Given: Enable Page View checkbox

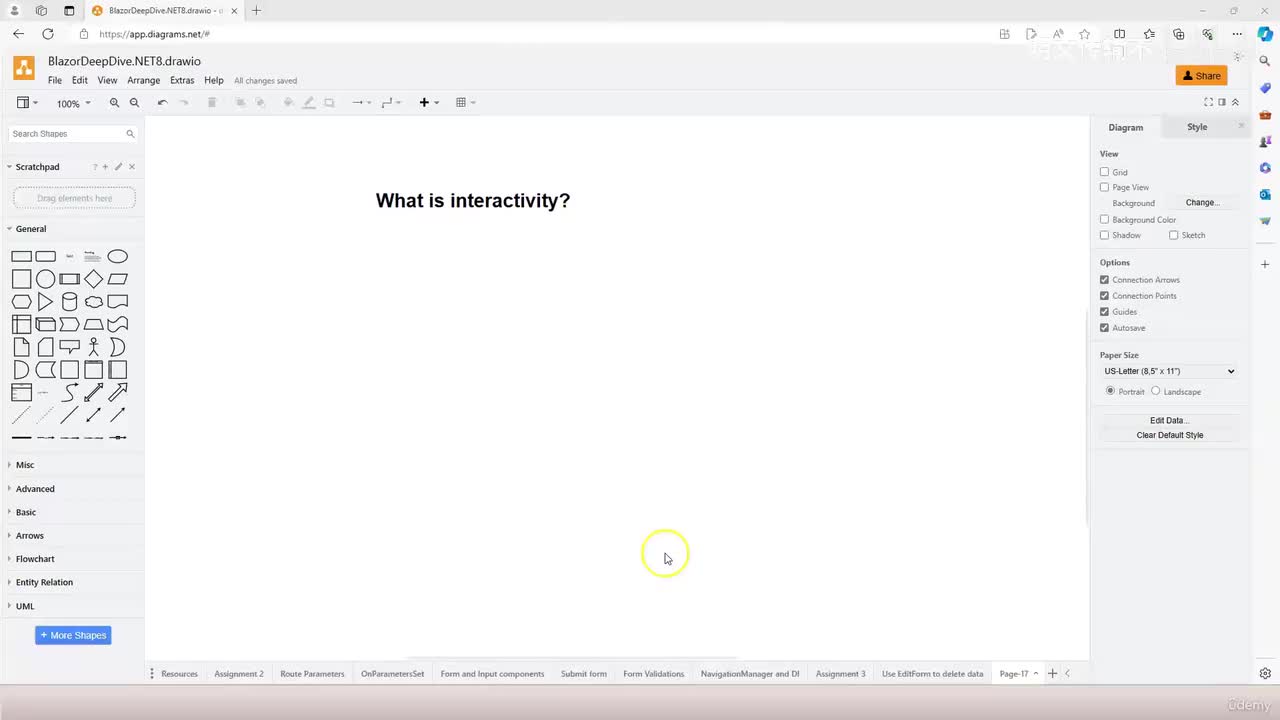Looking at the screenshot, I should (x=1105, y=187).
